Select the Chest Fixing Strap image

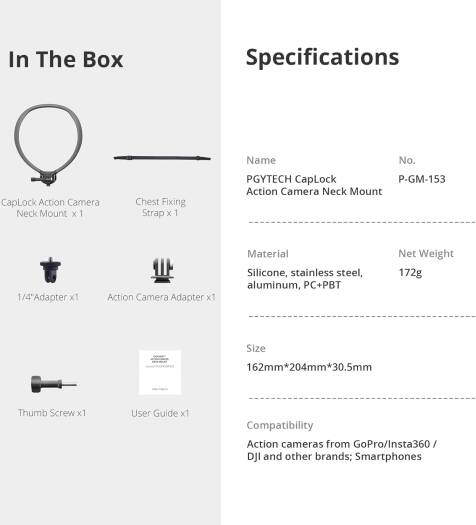coord(162,158)
